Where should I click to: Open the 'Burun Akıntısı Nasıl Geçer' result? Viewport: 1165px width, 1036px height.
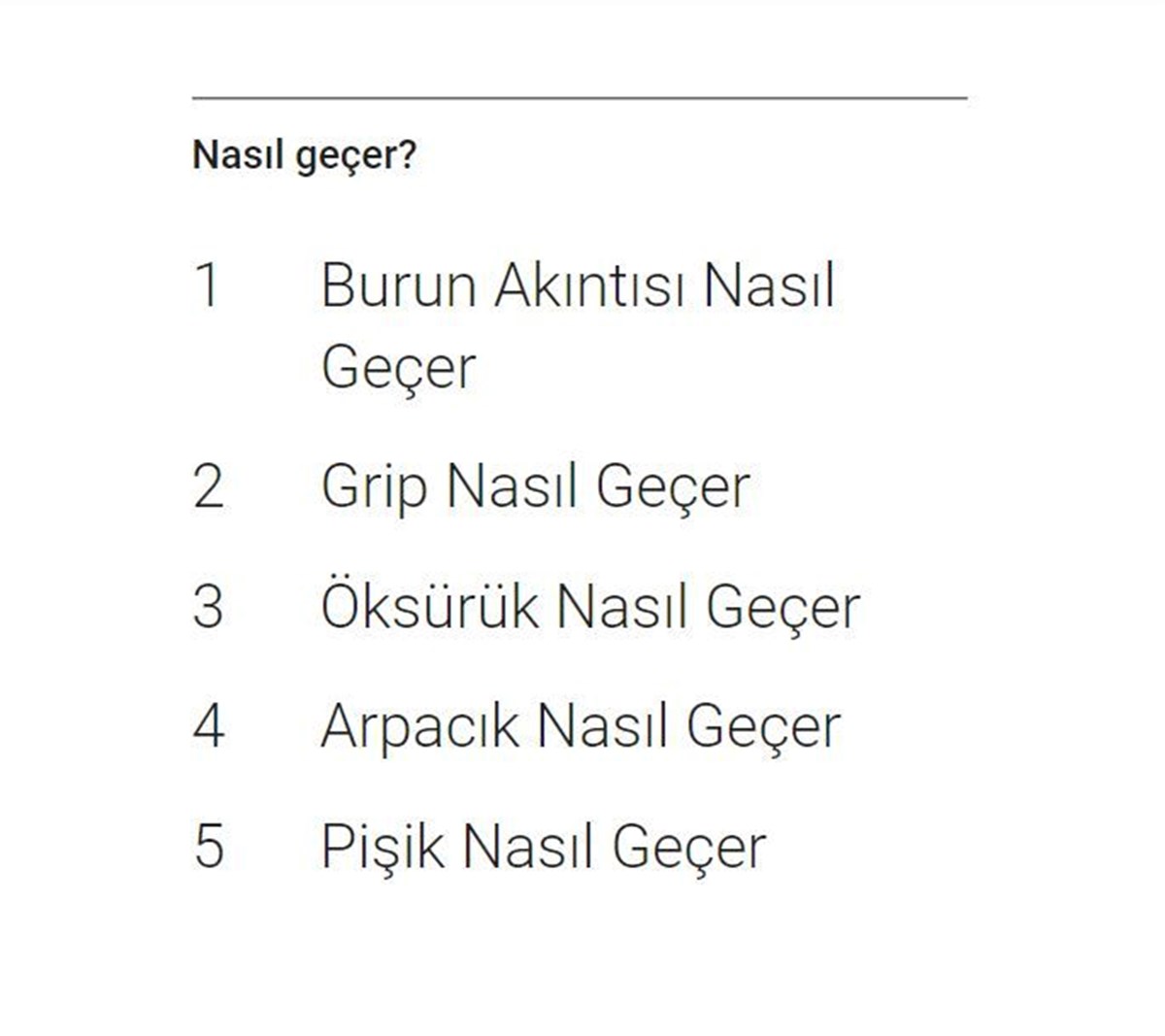coord(578,325)
